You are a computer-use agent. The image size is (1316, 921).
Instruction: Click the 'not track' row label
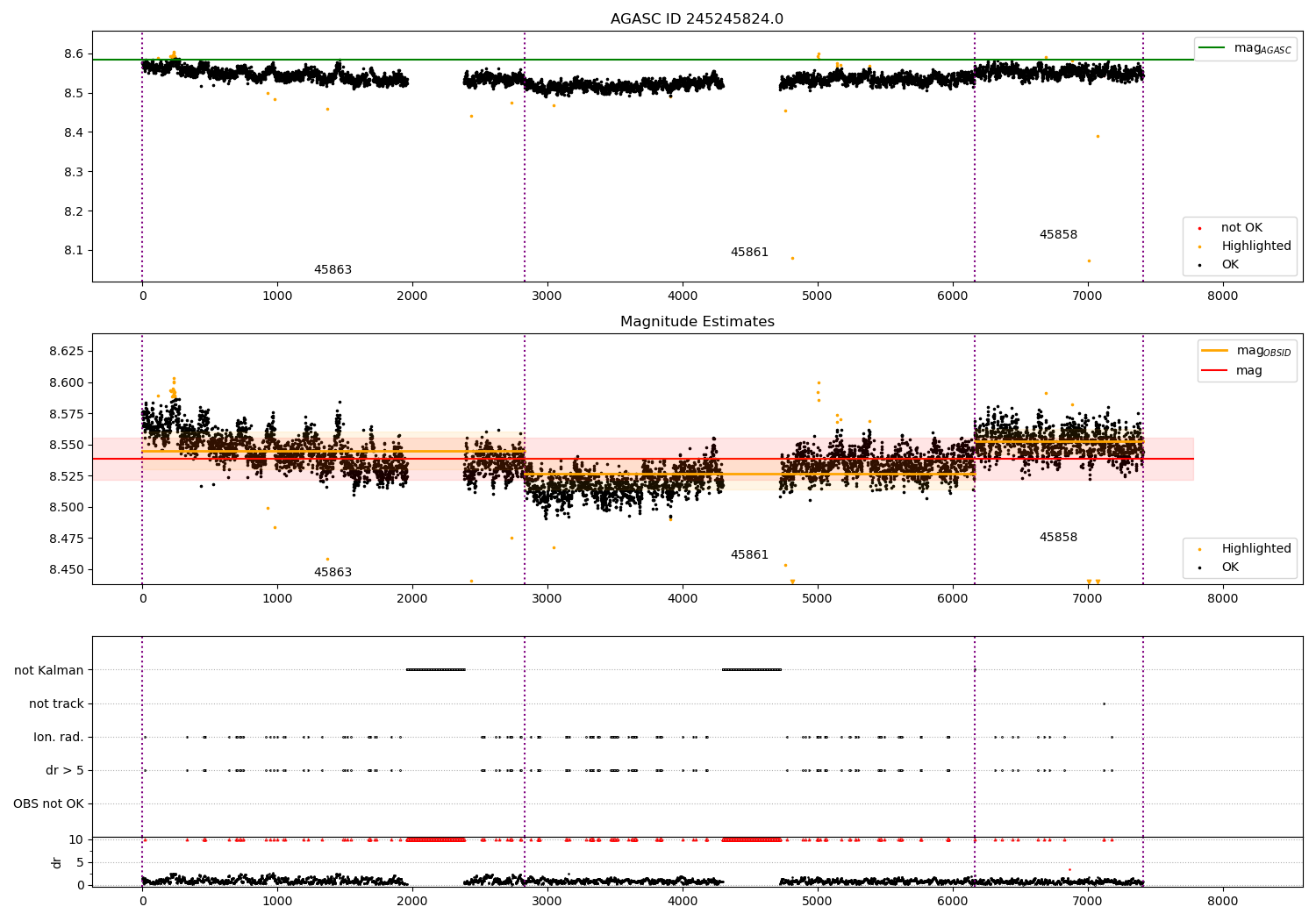tap(56, 704)
